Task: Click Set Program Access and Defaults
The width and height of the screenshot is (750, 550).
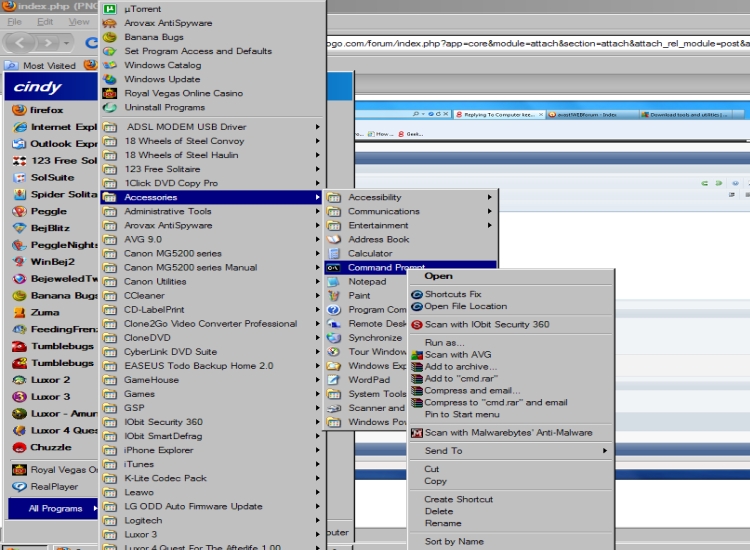Action: [x=198, y=51]
